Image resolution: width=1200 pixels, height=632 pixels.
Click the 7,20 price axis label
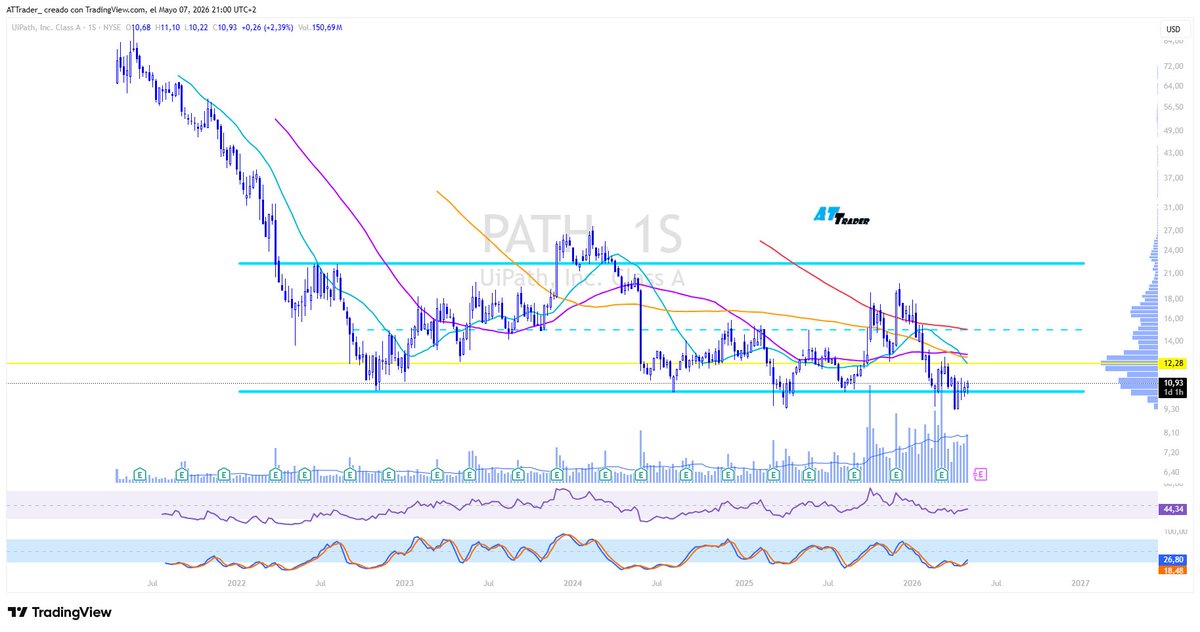(1170, 452)
